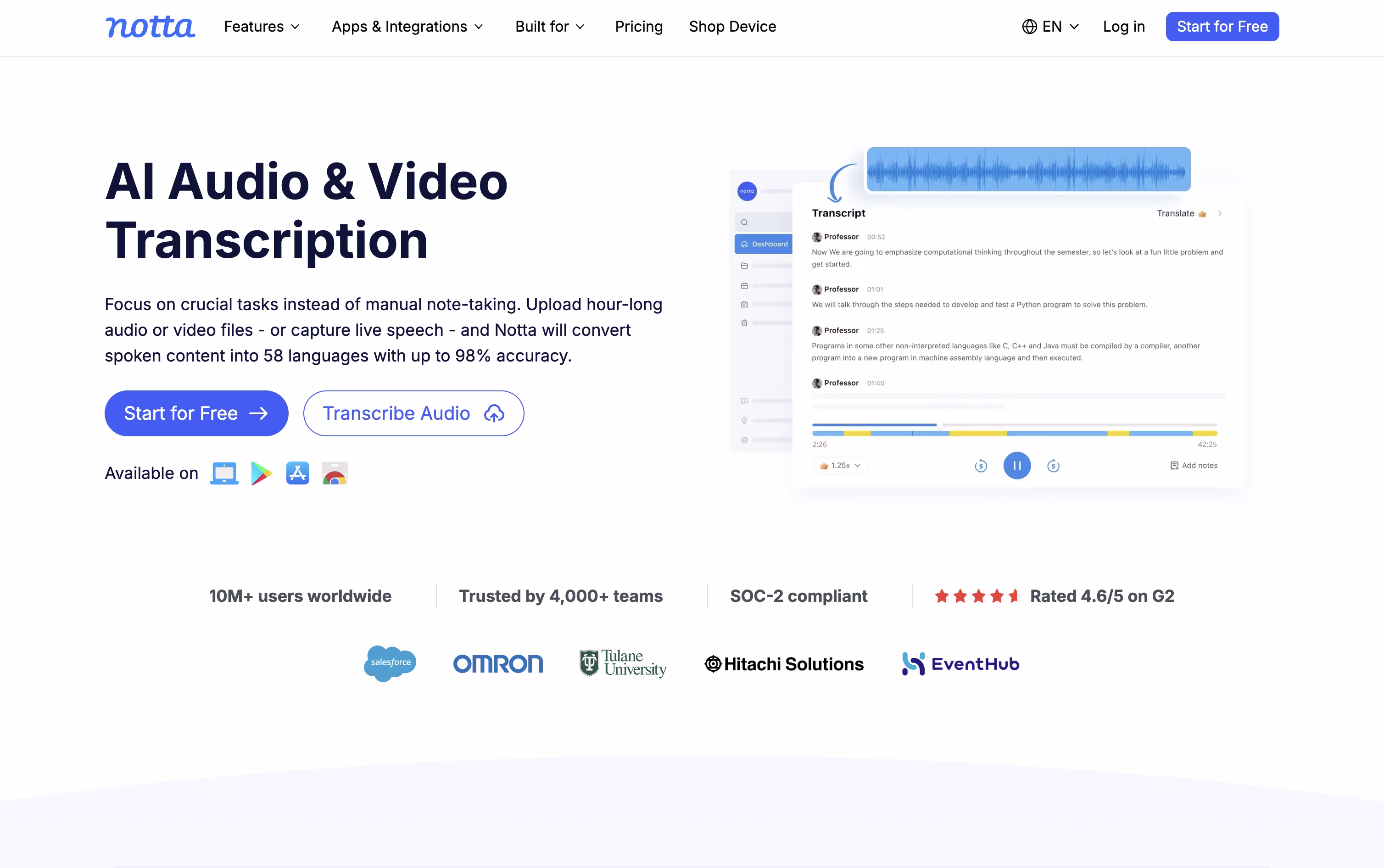Open the desktop web app icon

pos(224,473)
